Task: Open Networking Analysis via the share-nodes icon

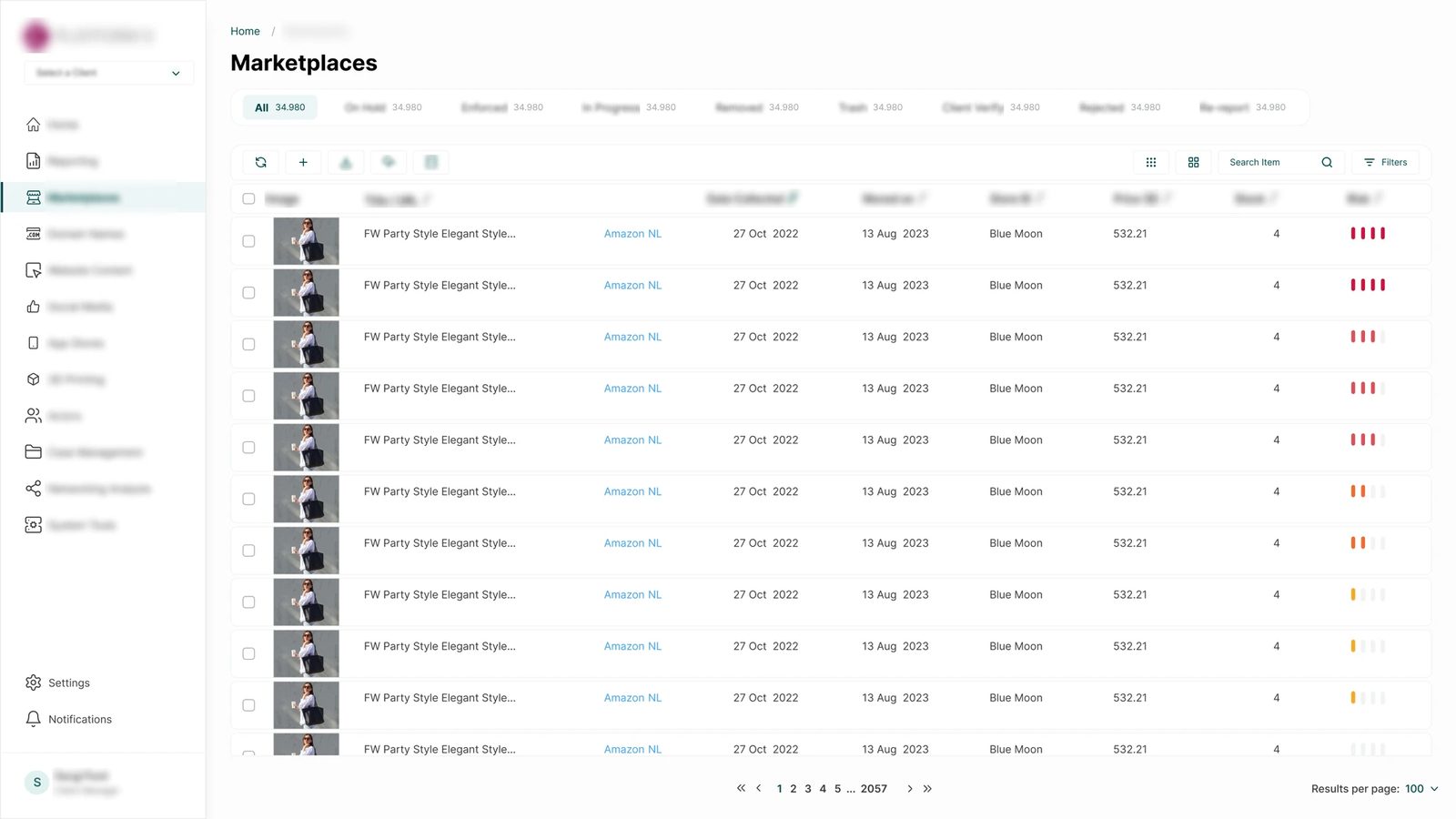Action: click(34, 489)
